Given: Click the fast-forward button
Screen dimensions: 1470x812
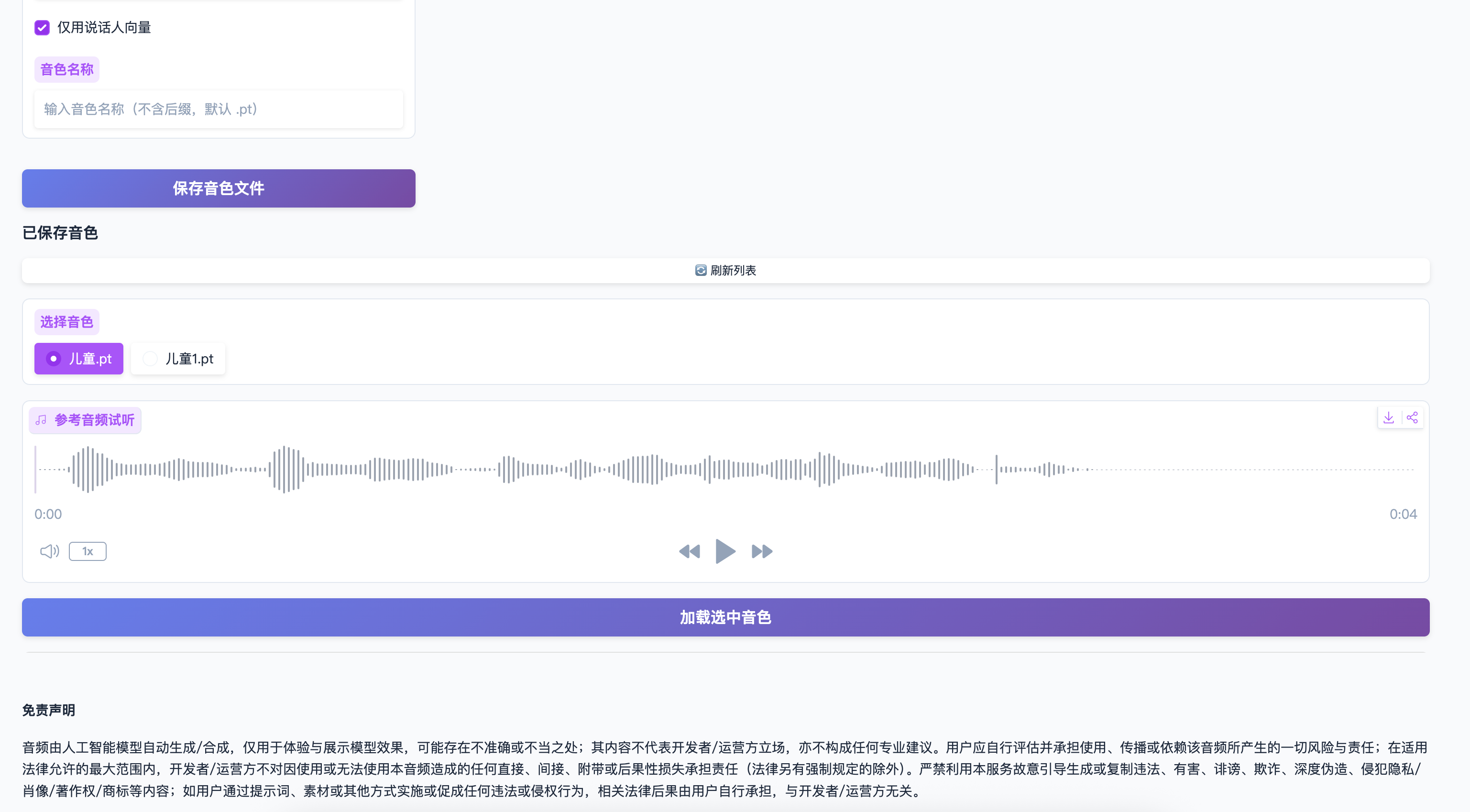Looking at the screenshot, I should pos(762,551).
